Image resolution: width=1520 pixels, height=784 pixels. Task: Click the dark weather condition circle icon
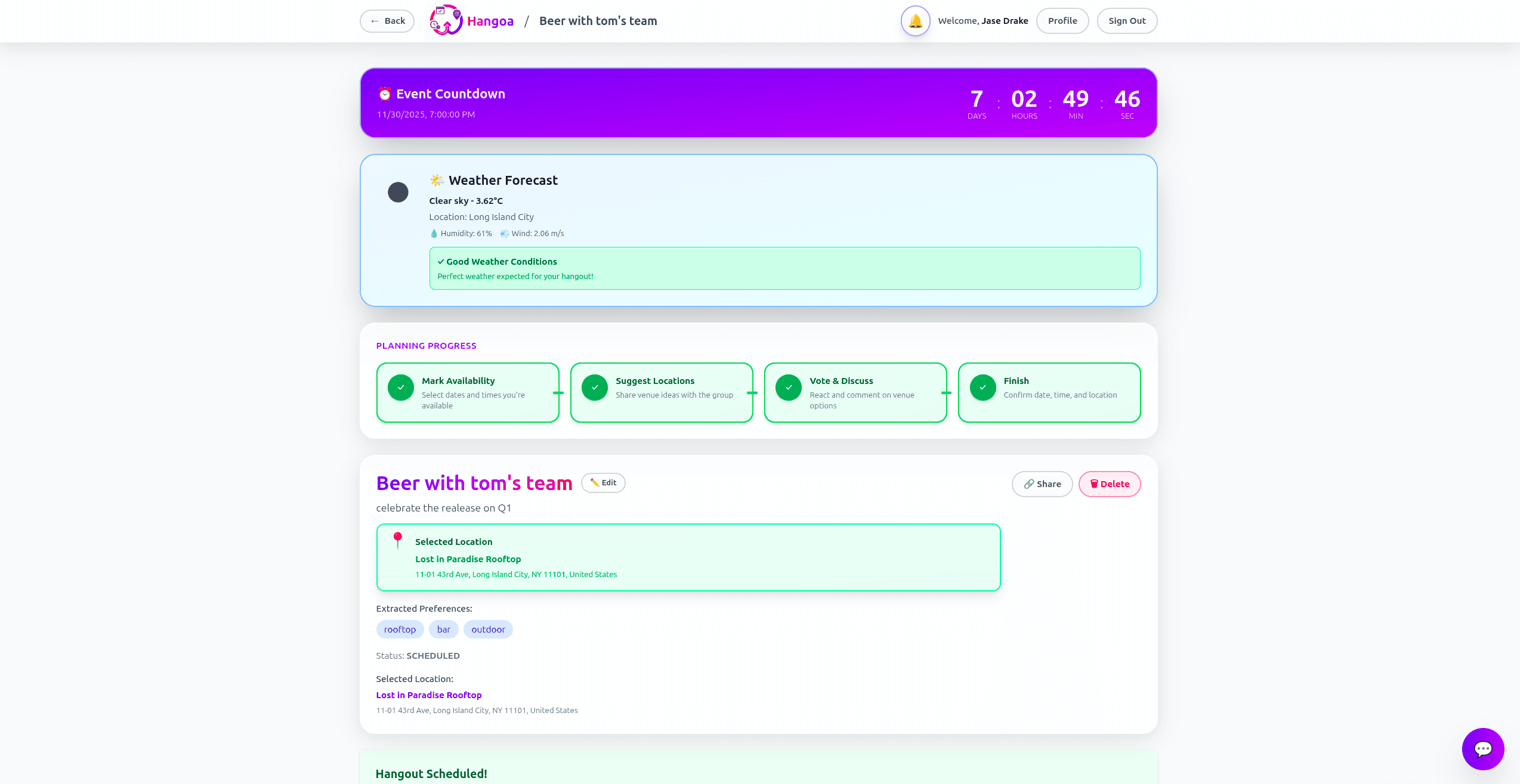click(x=398, y=192)
